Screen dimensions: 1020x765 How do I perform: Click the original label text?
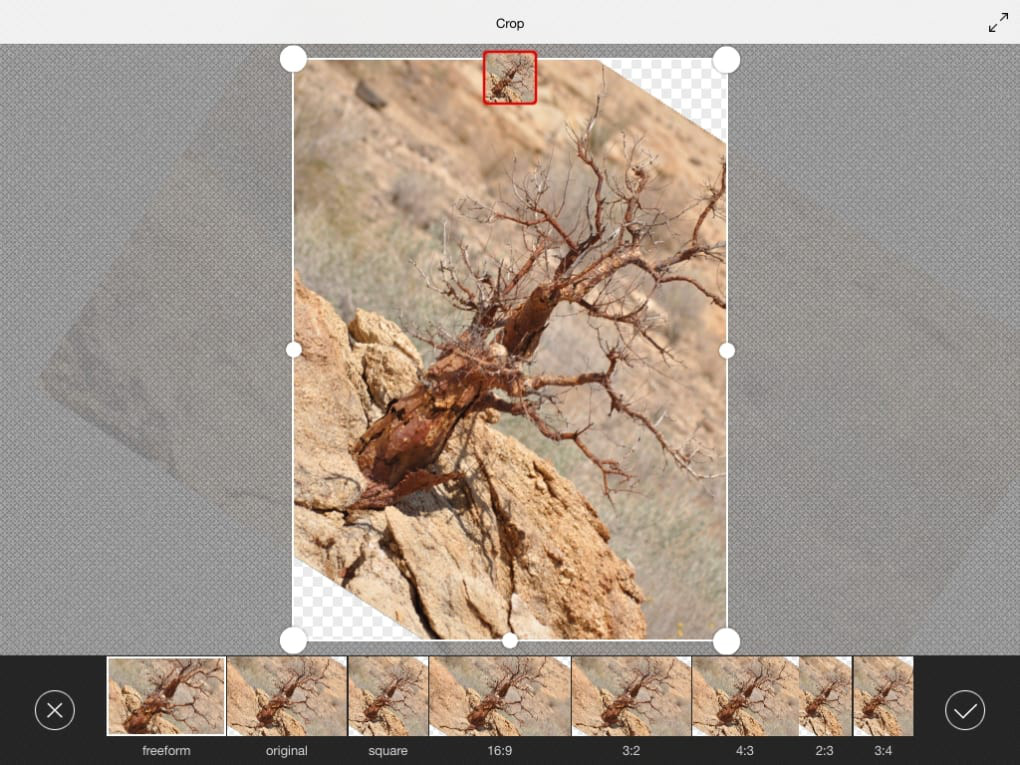(x=287, y=751)
